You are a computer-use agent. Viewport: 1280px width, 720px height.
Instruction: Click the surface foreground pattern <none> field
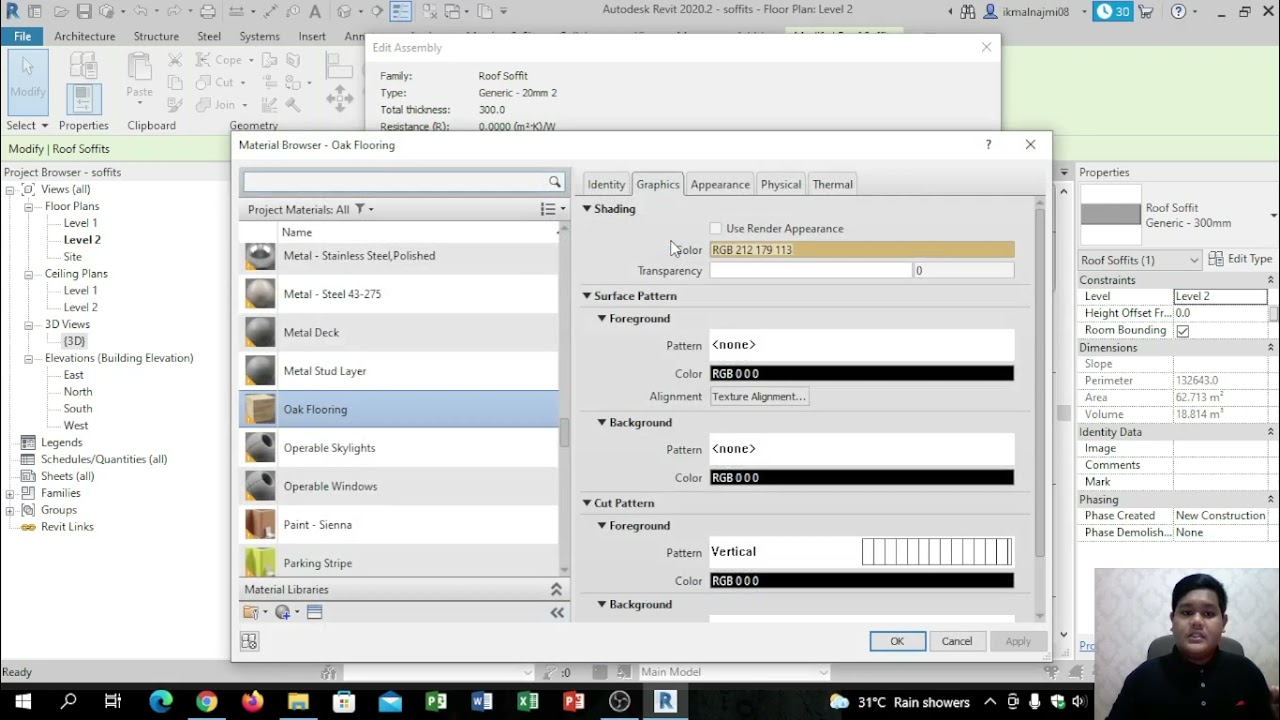[x=861, y=345]
